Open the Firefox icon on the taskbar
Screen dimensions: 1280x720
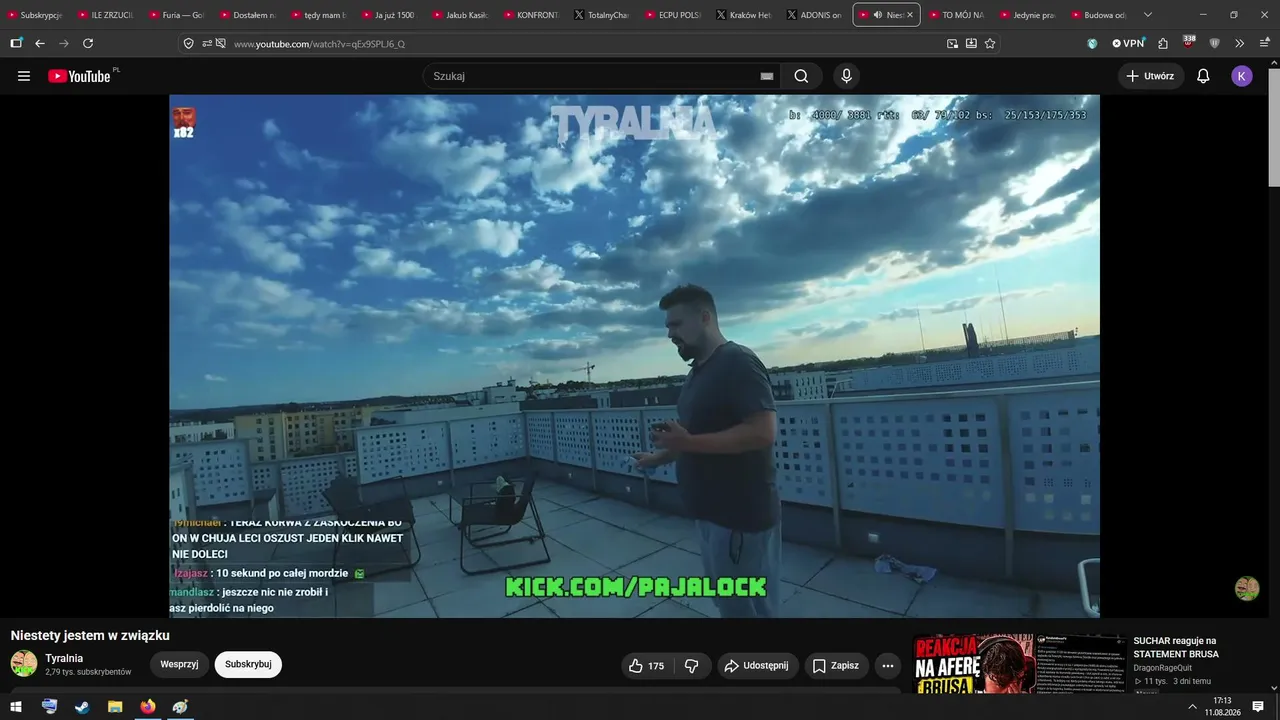(148, 707)
